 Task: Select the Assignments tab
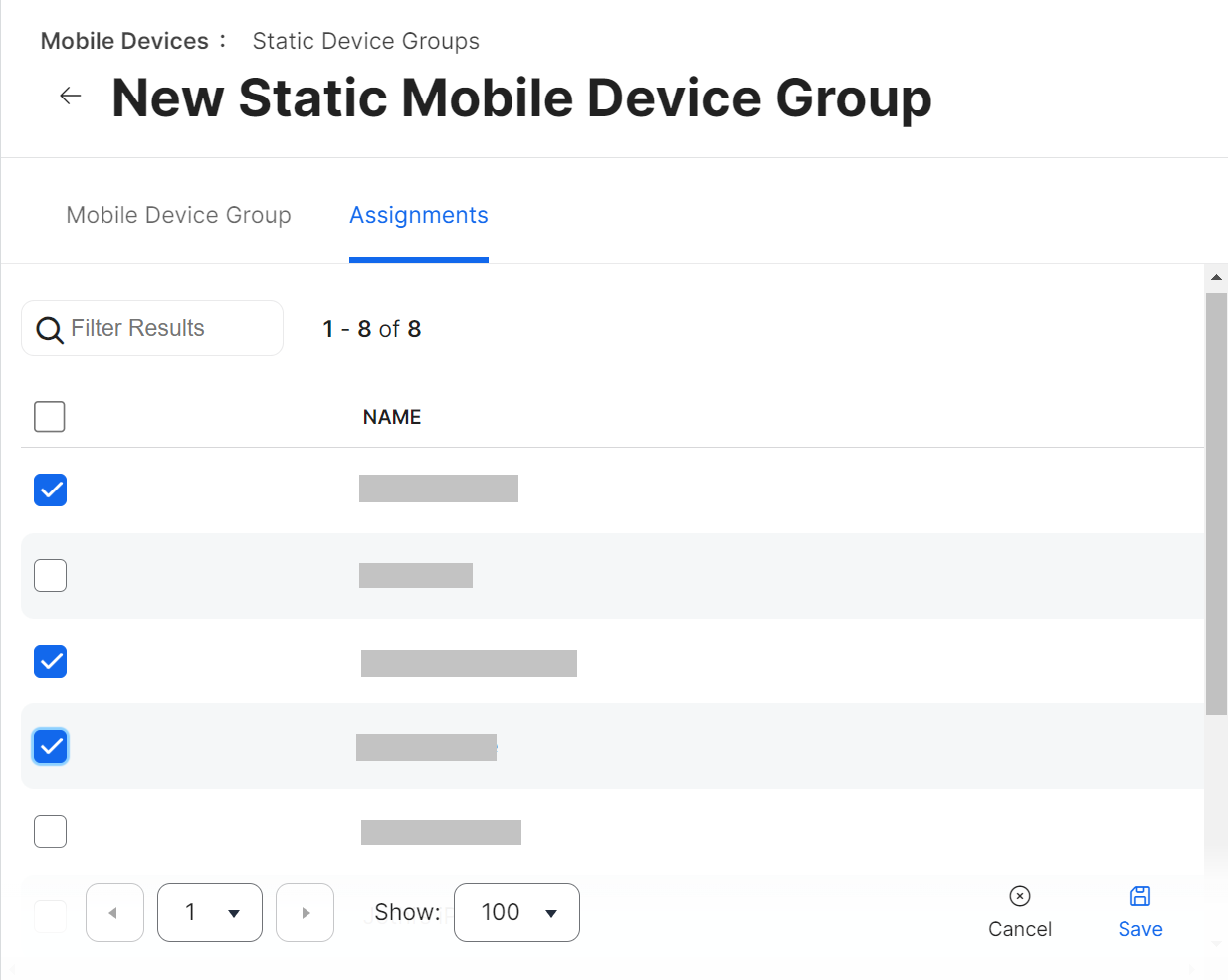tap(419, 216)
